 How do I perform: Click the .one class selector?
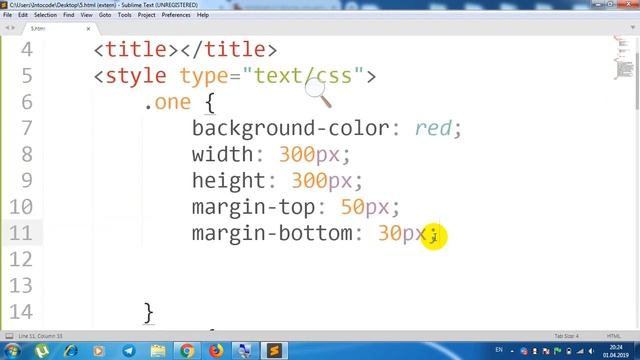tap(167, 102)
